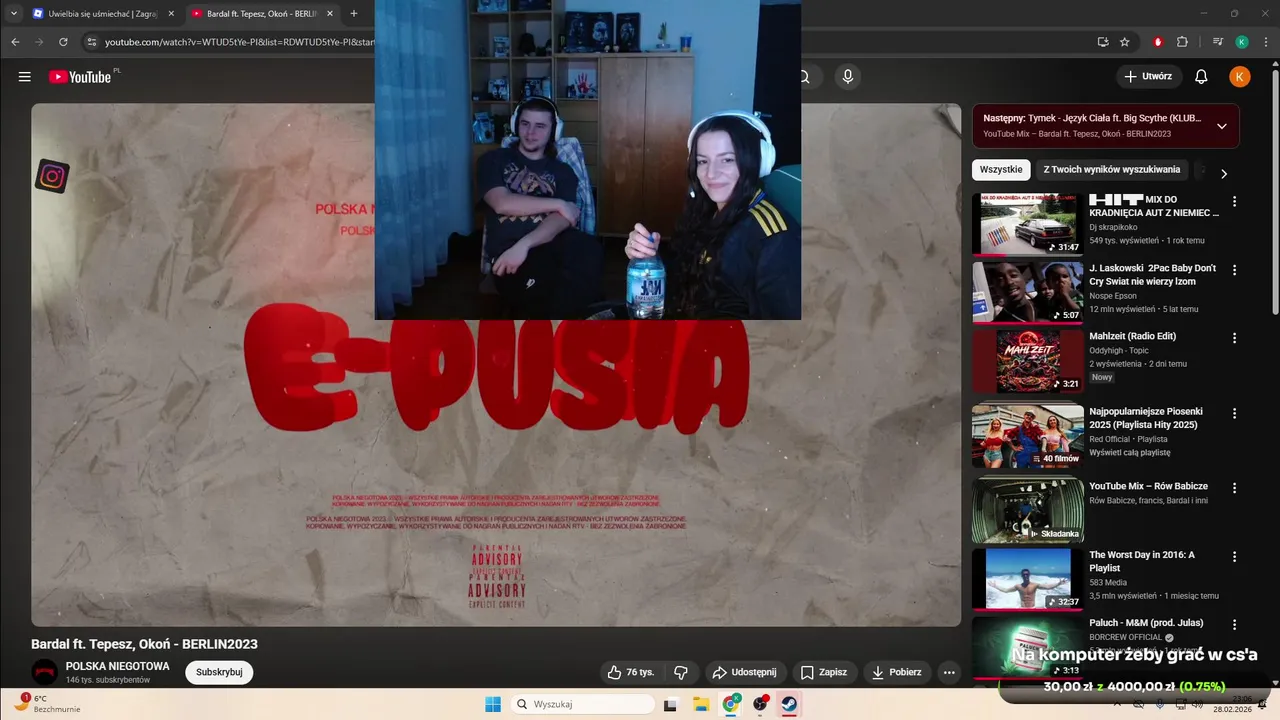Open the Chrome taskbar icon
The height and width of the screenshot is (720, 1280).
(731, 704)
